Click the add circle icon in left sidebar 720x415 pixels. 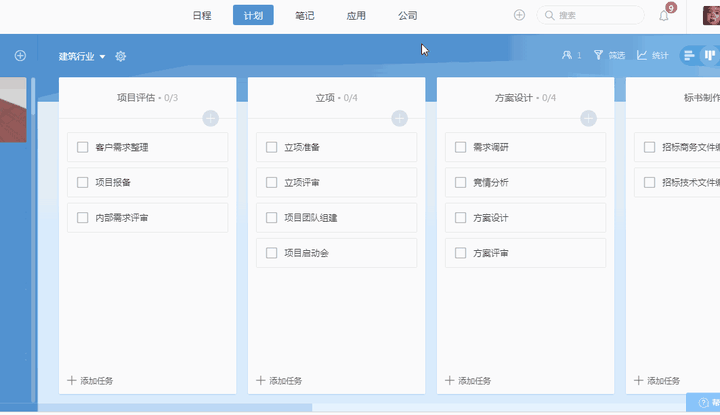click(x=20, y=56)
